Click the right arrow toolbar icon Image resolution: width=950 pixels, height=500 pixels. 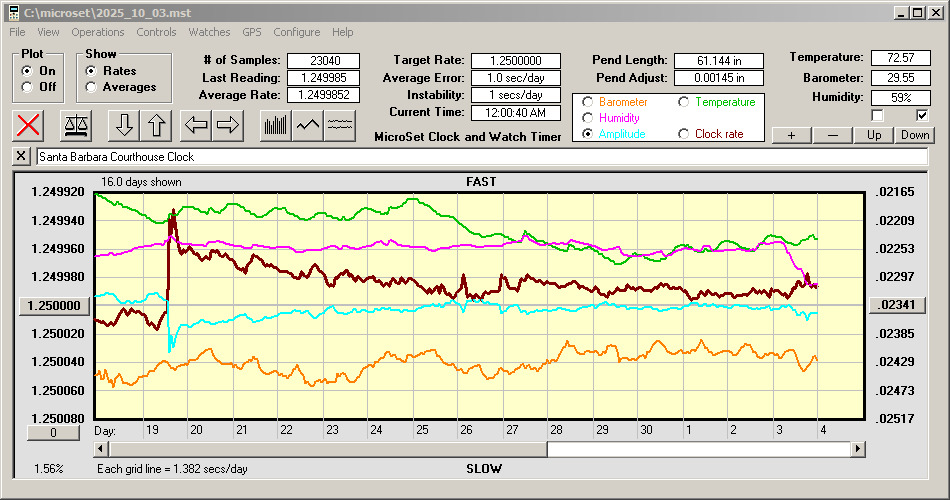click(228, 125)
